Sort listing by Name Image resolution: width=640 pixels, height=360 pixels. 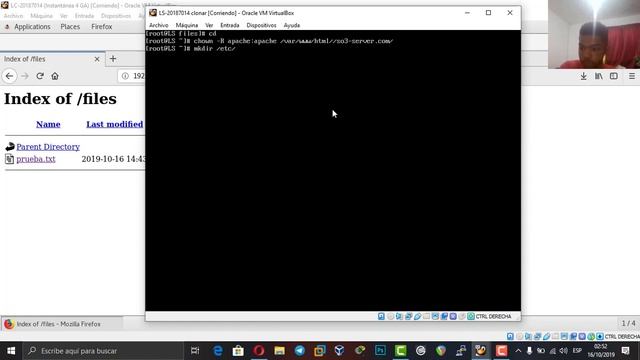[x=48, y=124]
